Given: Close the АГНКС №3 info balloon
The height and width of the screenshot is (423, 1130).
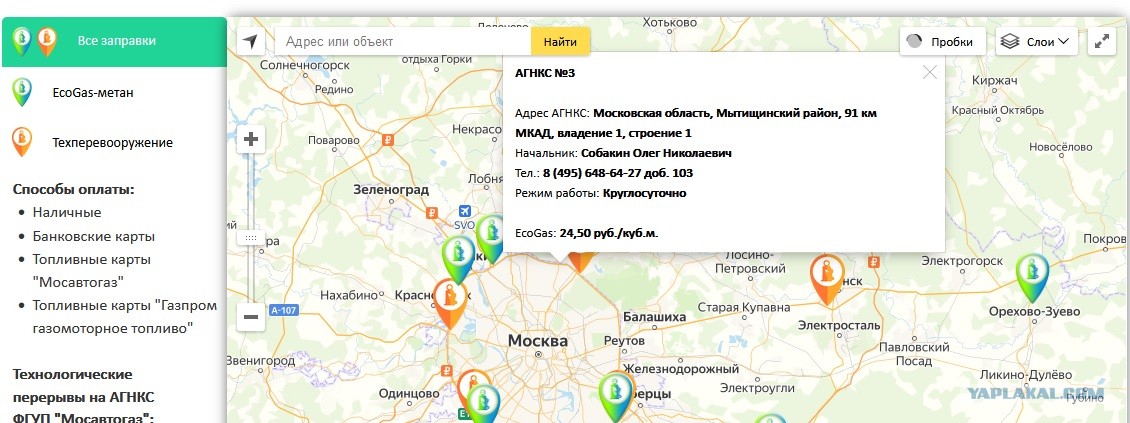Looking at the screenshot, I should point(930,72).
